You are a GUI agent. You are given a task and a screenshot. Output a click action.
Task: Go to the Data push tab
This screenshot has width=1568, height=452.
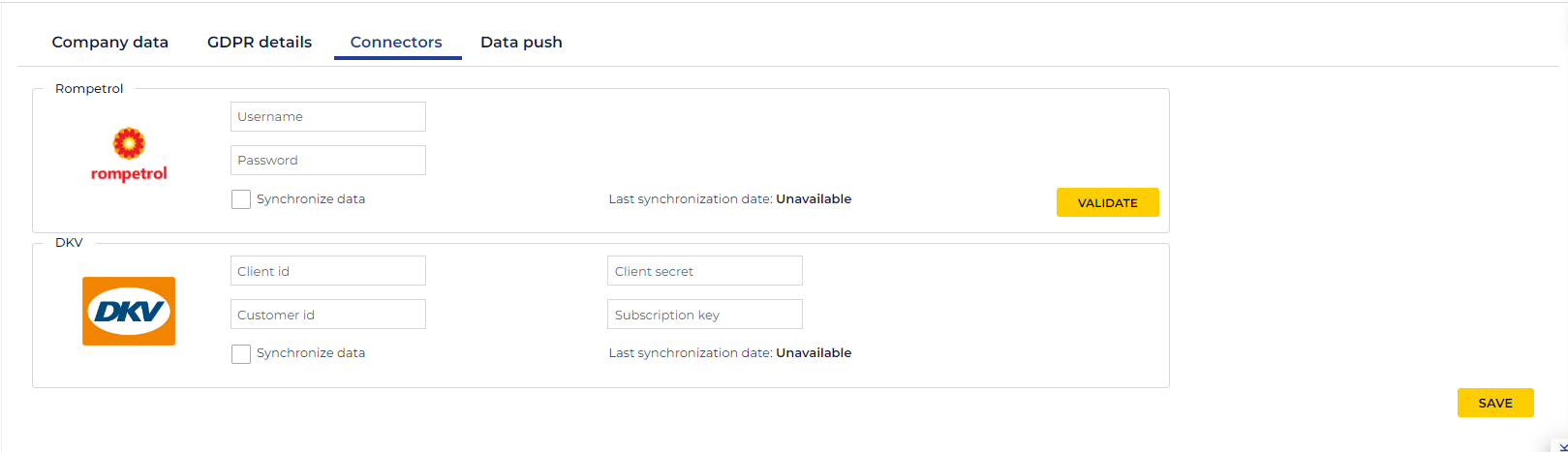[x=521, y=43]
